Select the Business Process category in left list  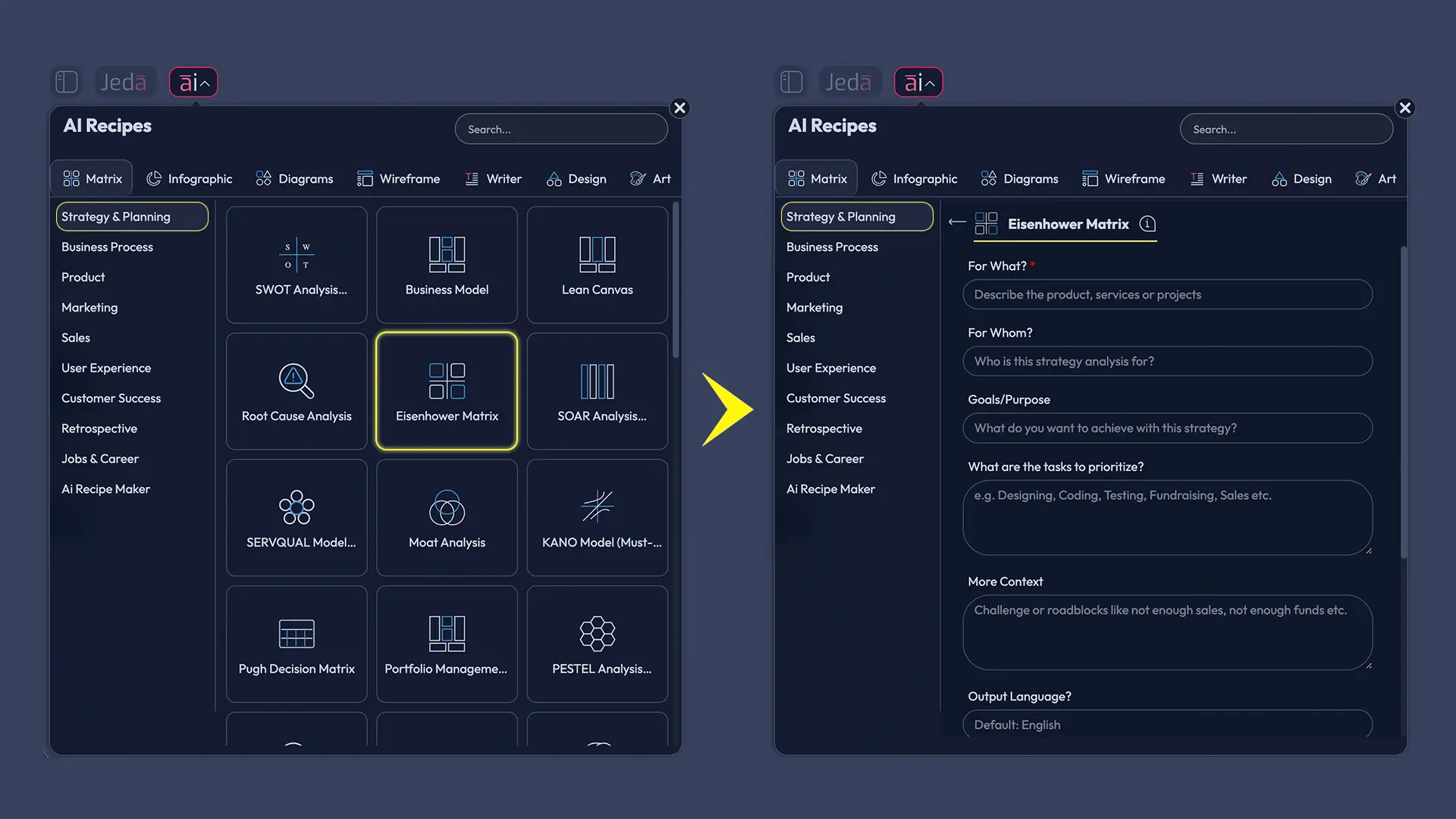point(107,247)
